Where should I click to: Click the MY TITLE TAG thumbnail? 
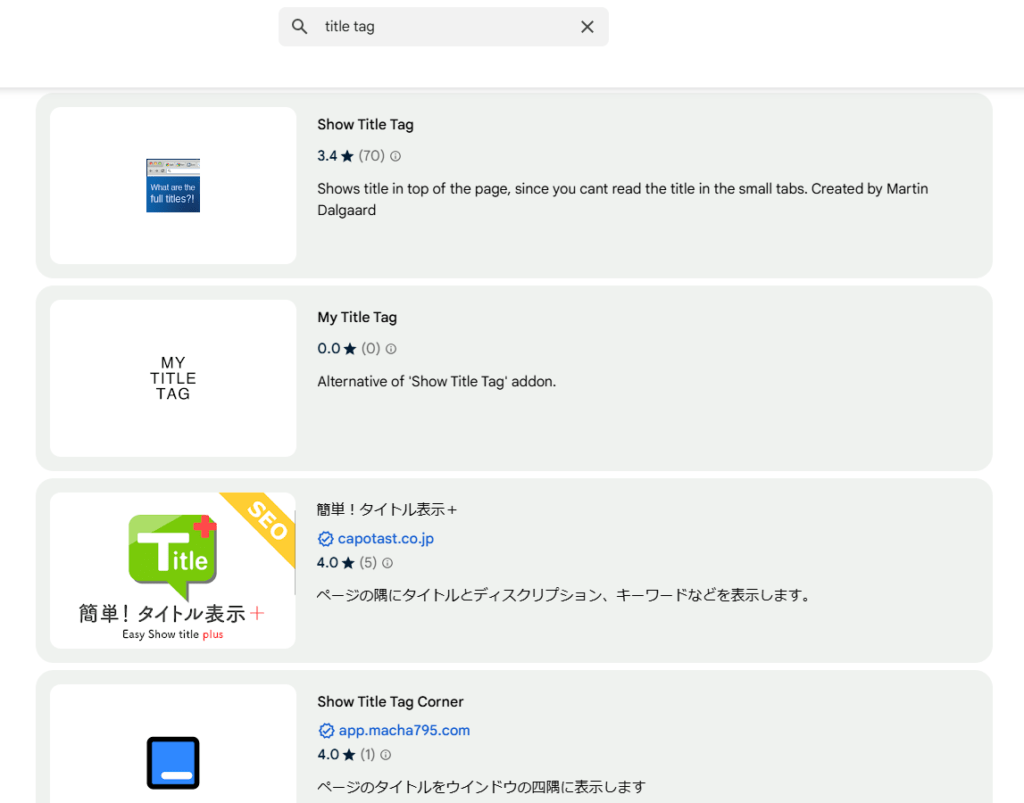172,378
